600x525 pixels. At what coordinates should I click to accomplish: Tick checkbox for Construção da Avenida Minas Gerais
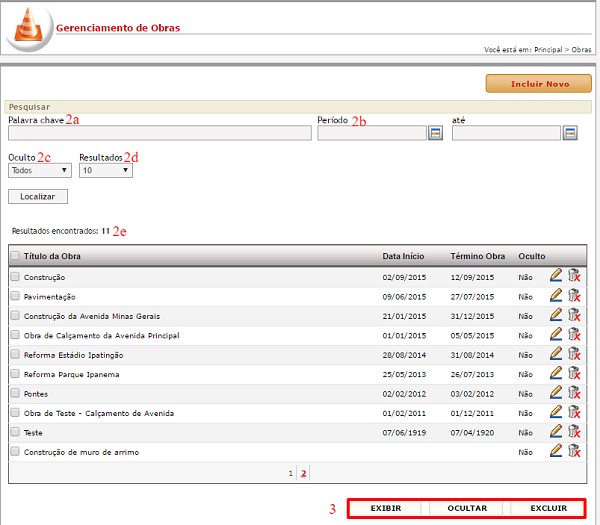(15, 315)
